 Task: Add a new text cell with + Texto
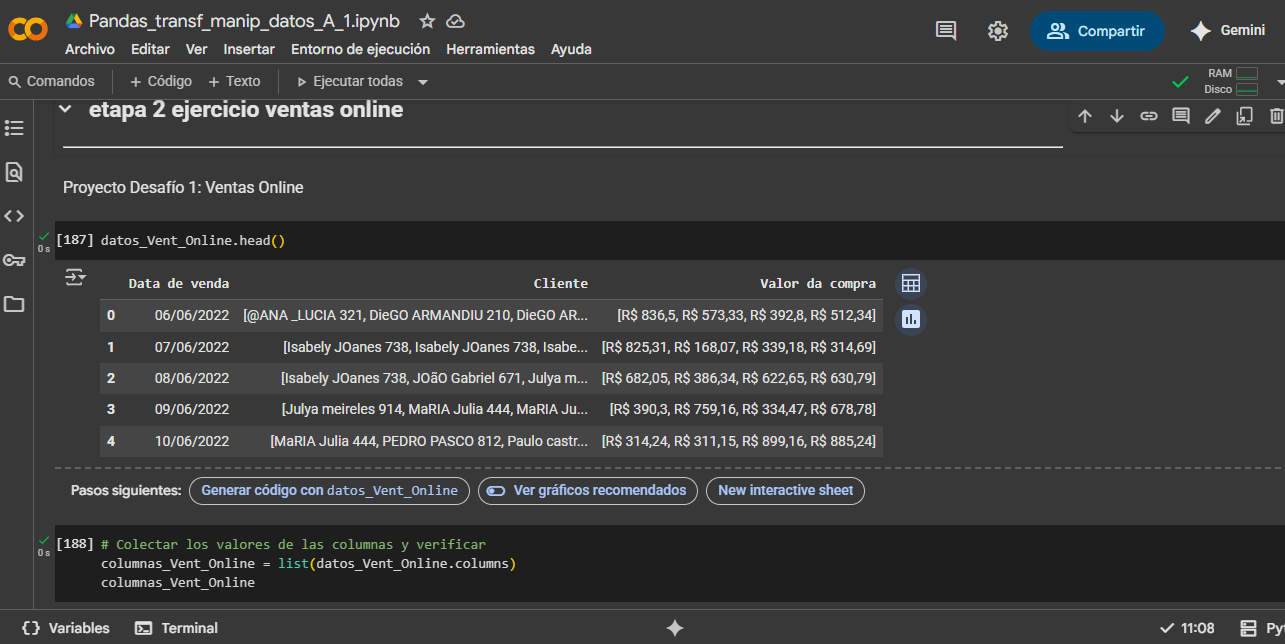234,82
